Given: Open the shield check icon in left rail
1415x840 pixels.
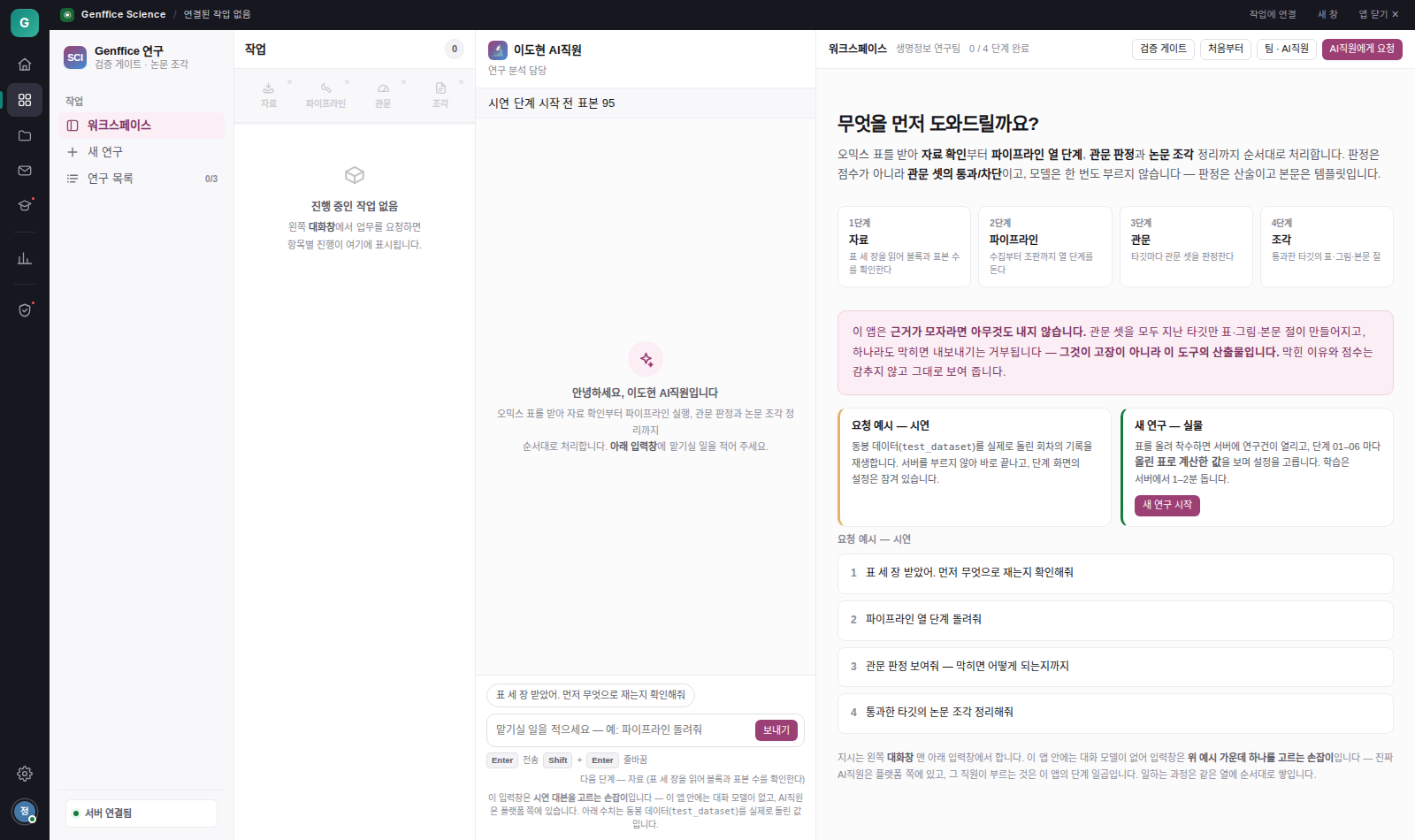Looking at the screenshot, I should coord(25,309).
